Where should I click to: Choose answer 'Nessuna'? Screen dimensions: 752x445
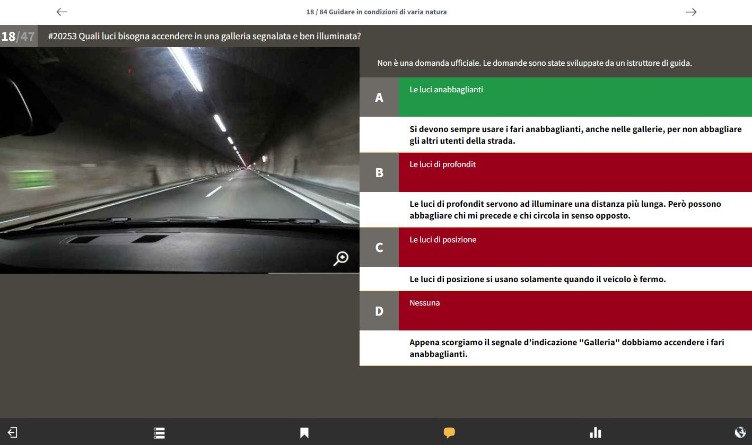[574, 310]
